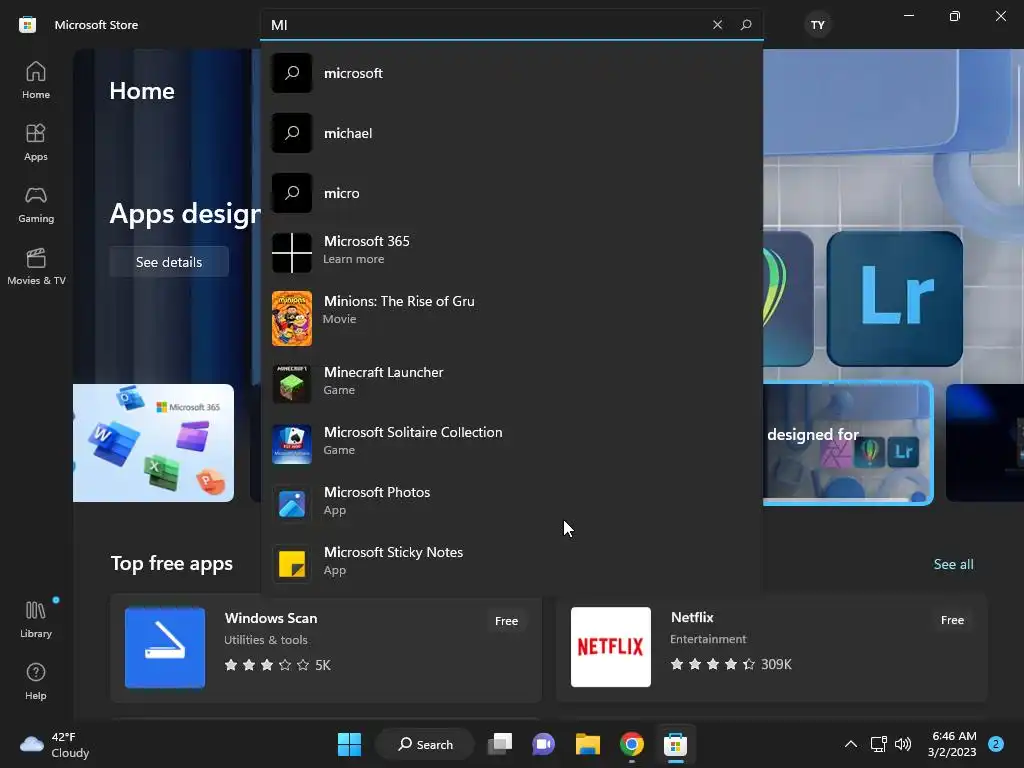1024x768 pixels.
Task: Click the See details button
Action: point(169,262)
